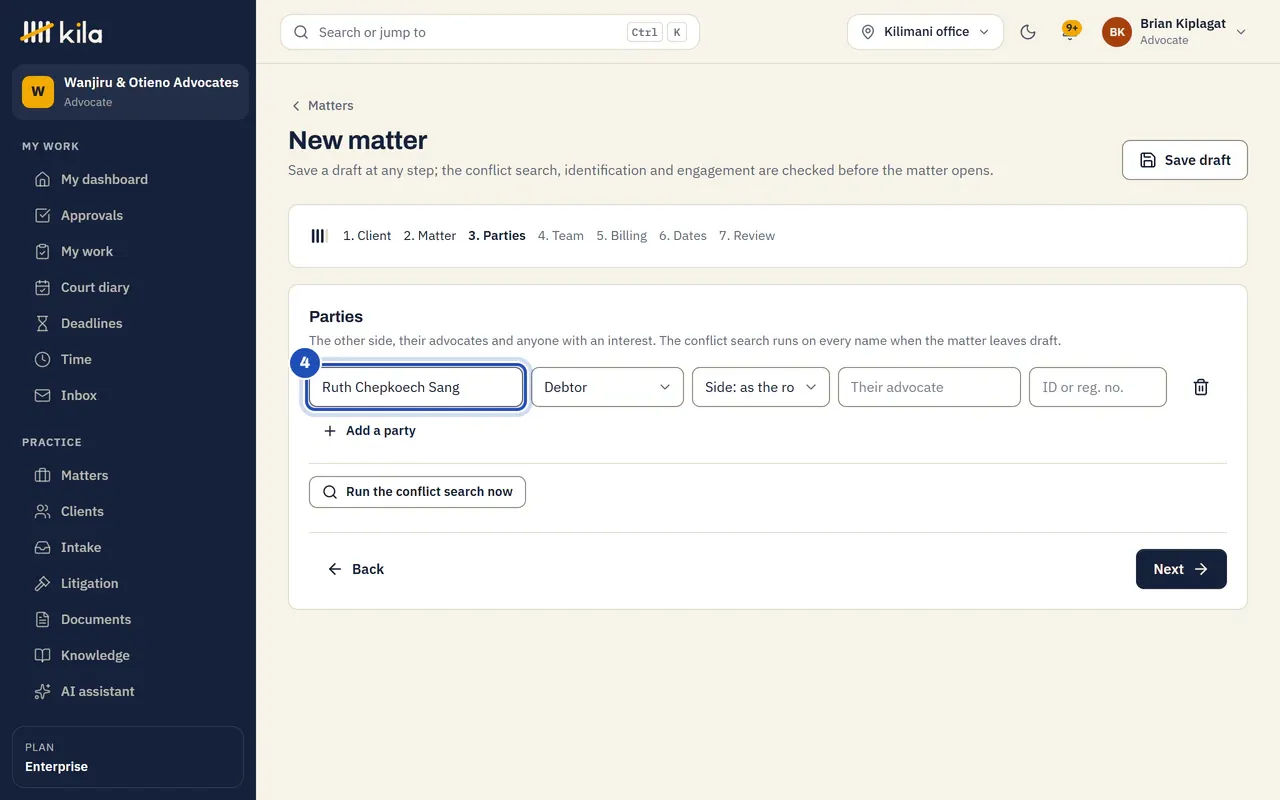The image size is (1280, 800).
Task: Delete the Ruth Chepkoech Sang party row
Action: coord(1201,387)
